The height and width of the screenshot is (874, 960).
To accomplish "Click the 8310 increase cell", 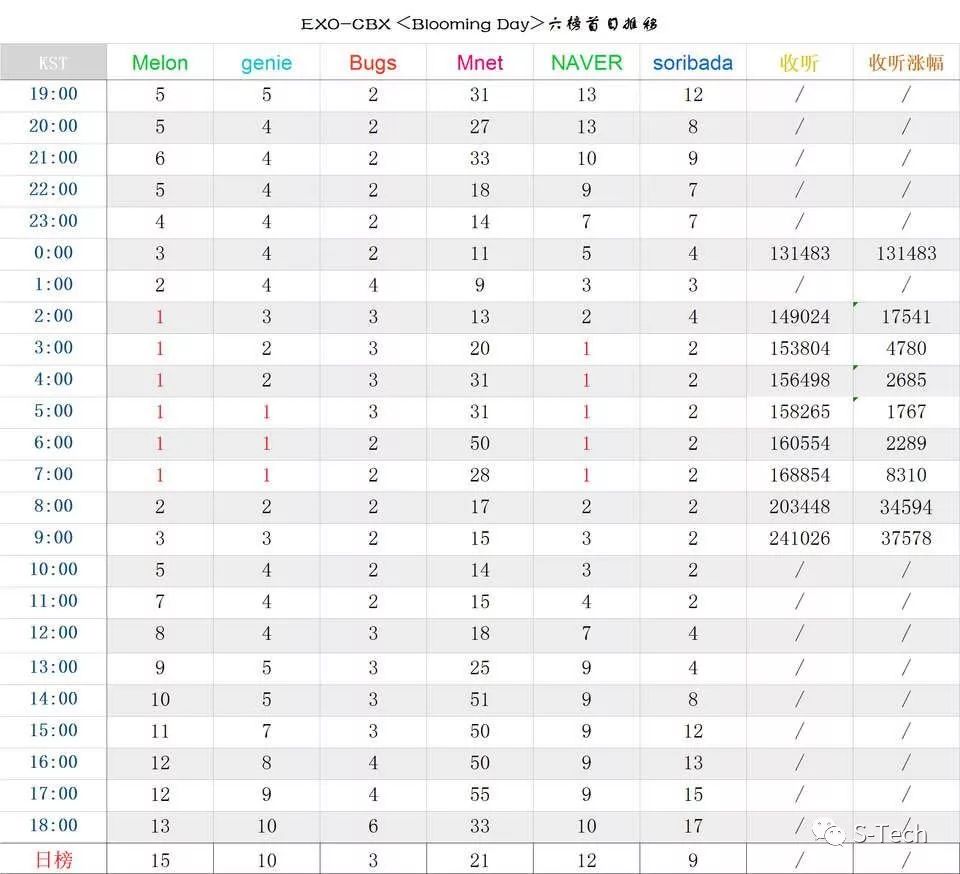I will pos(906,475).
